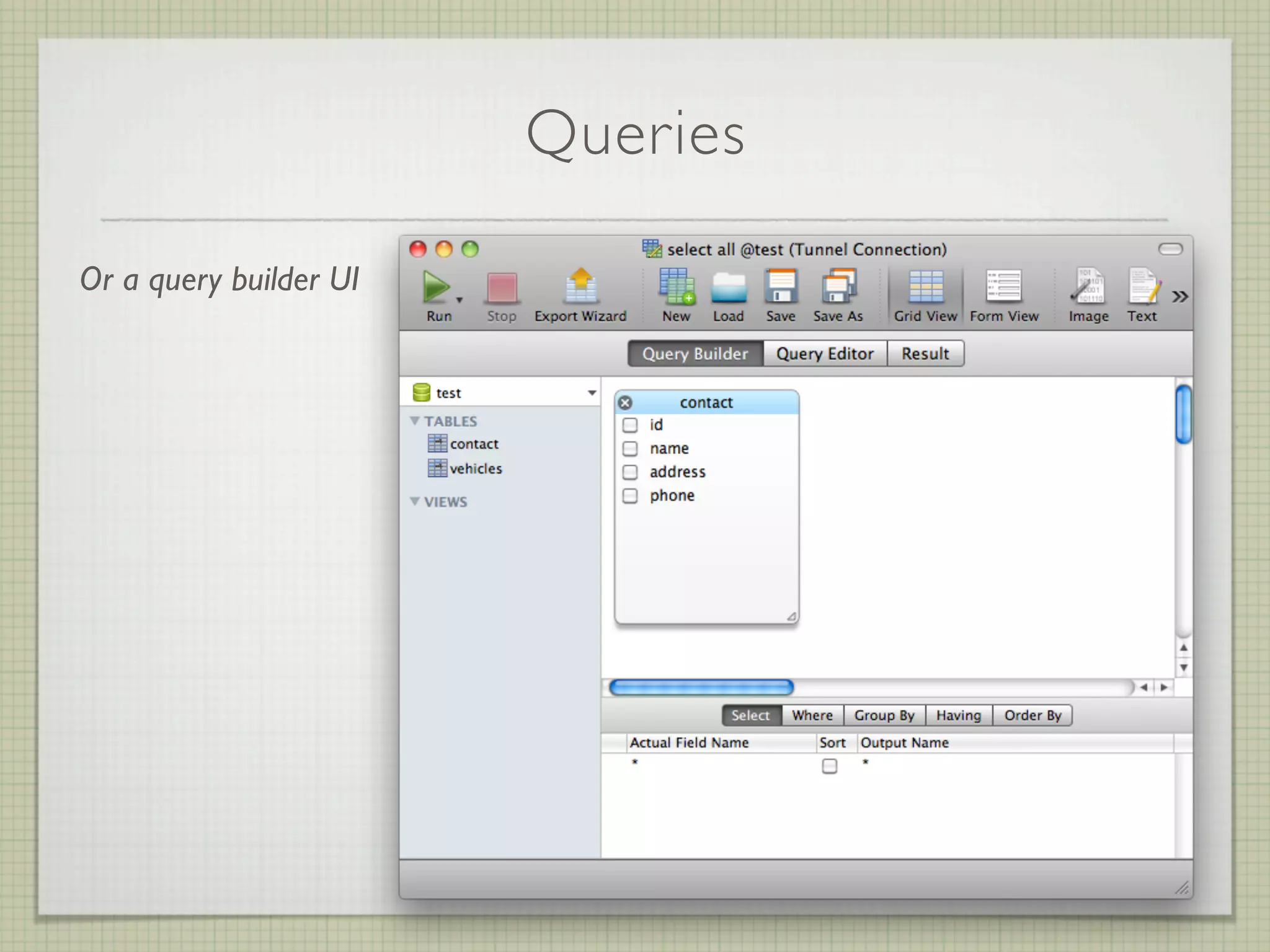The image size is (1270, 952).
Task: Check the phone field checkbox
Action: 630,496
